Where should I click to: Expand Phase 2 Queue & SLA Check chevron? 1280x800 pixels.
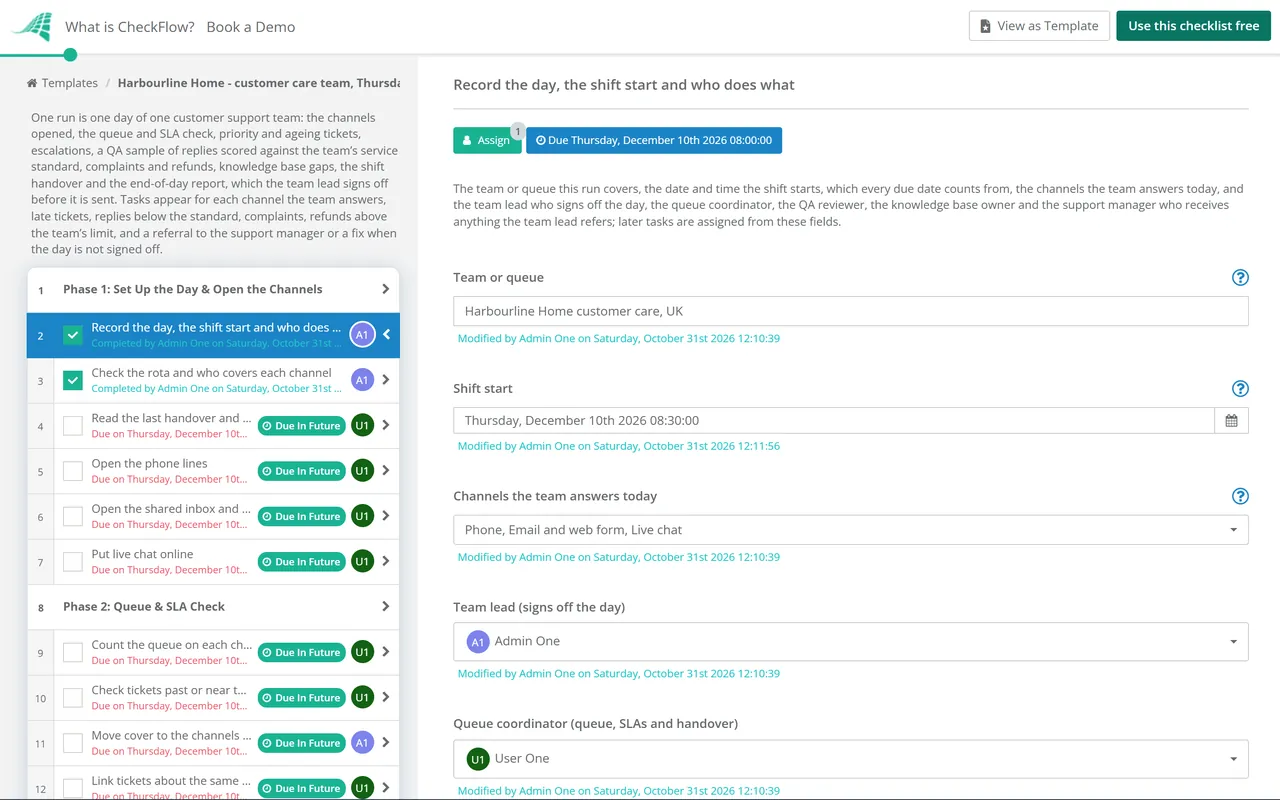point(386,606)
